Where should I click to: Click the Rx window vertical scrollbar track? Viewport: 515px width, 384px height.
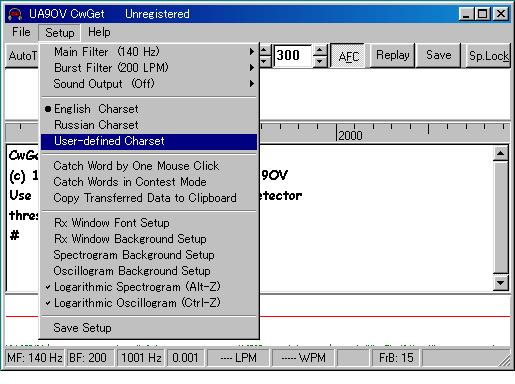(x=501, y=218)
